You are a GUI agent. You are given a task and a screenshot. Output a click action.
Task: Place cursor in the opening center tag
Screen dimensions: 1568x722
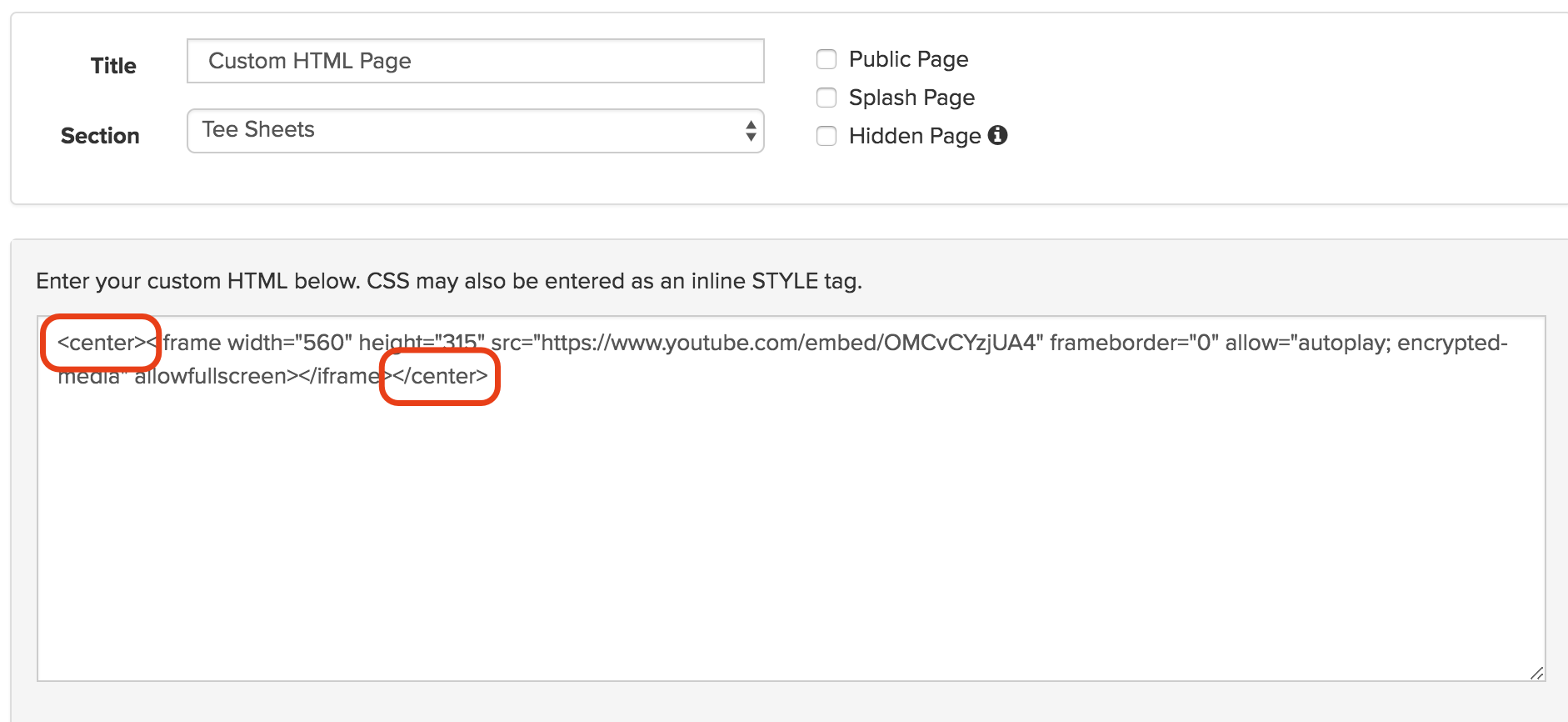pyautogui.click(x=102, y=343)
